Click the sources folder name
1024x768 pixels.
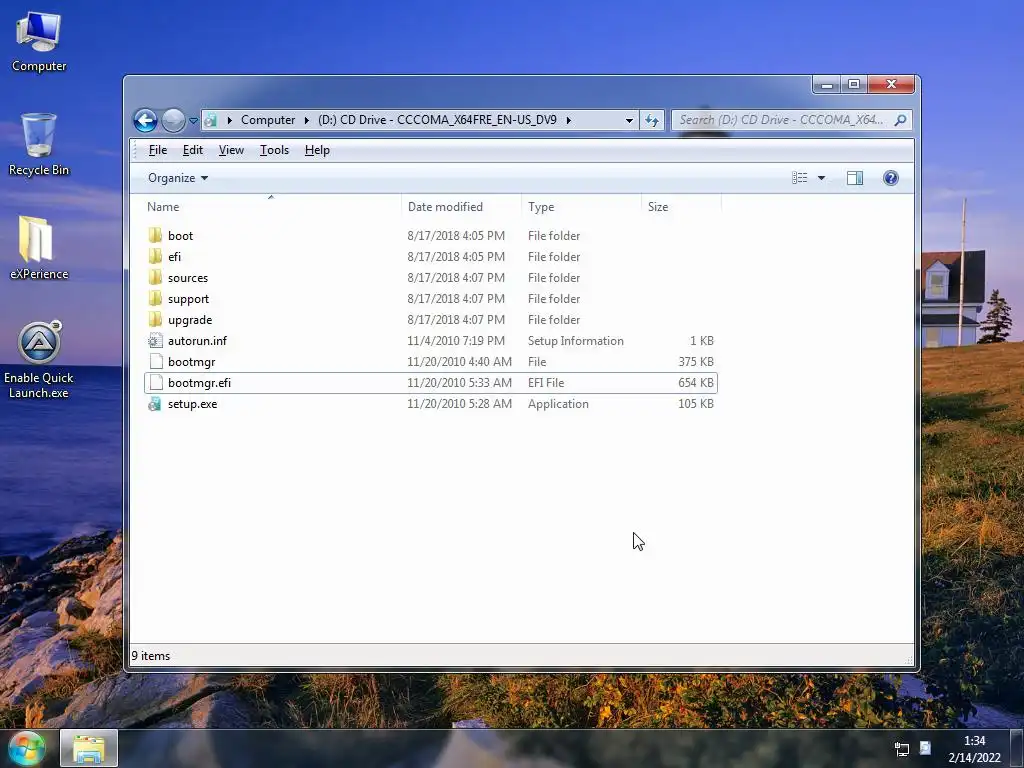(188, 278)
